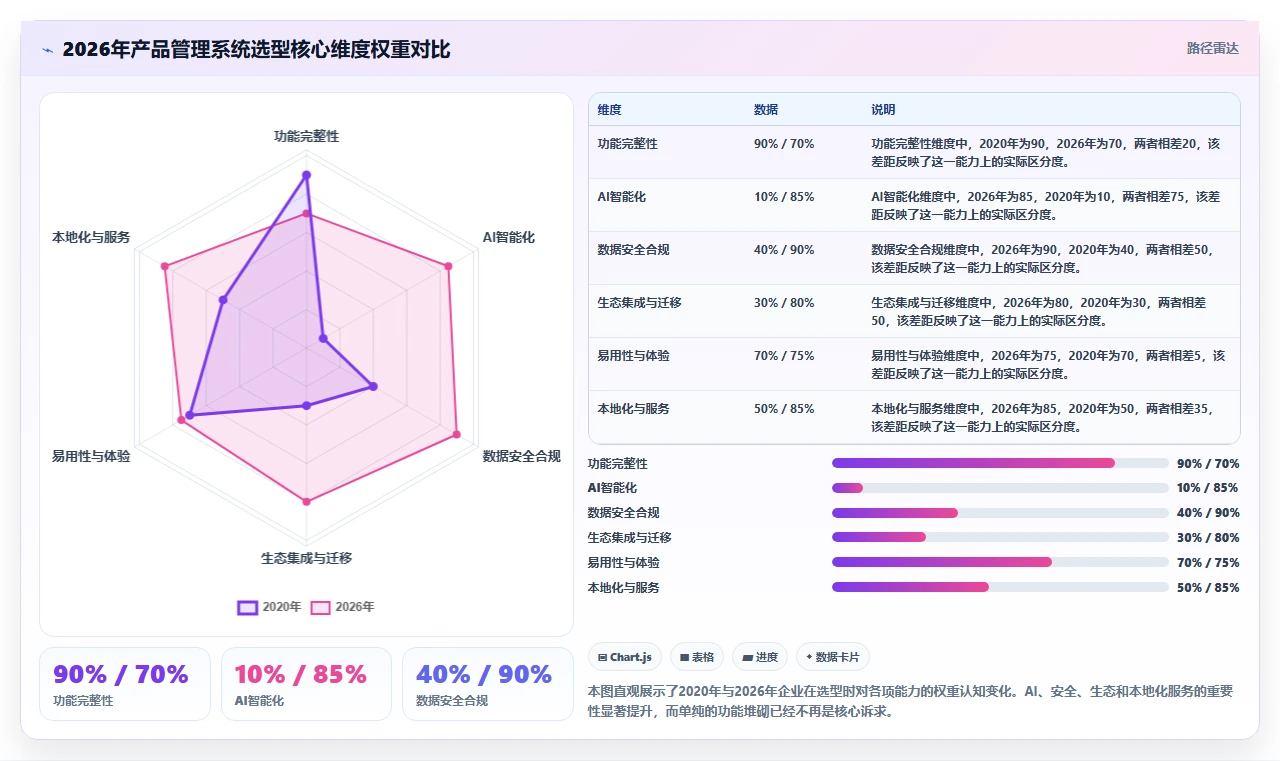Click the 本地化与服务 radar axis label
Screen dimensions: 1280x761
click(x=91, y=237)
